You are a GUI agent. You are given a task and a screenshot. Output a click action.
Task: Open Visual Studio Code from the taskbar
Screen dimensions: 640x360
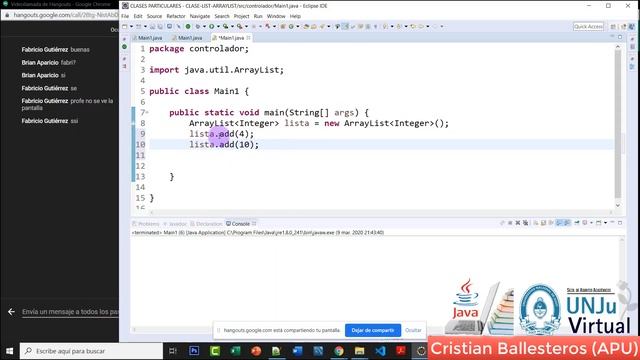pyautogui.click(x=380, y=351)
